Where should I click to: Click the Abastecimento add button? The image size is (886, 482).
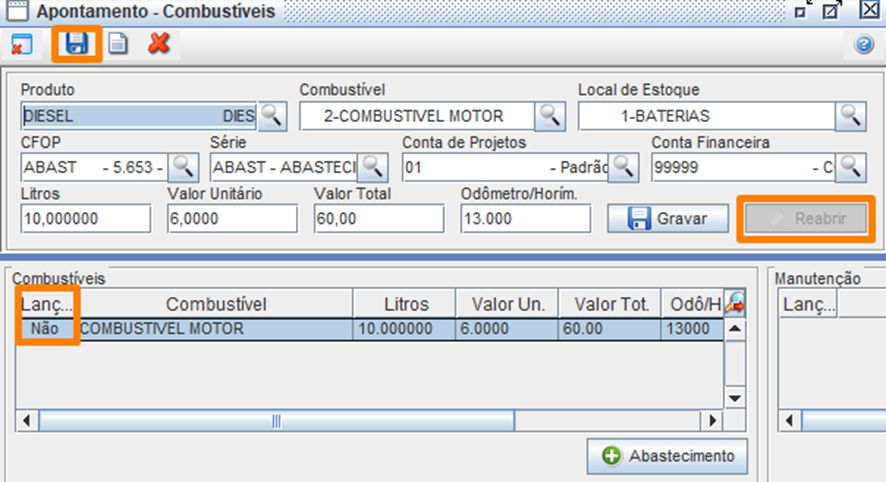coord(667,456)
